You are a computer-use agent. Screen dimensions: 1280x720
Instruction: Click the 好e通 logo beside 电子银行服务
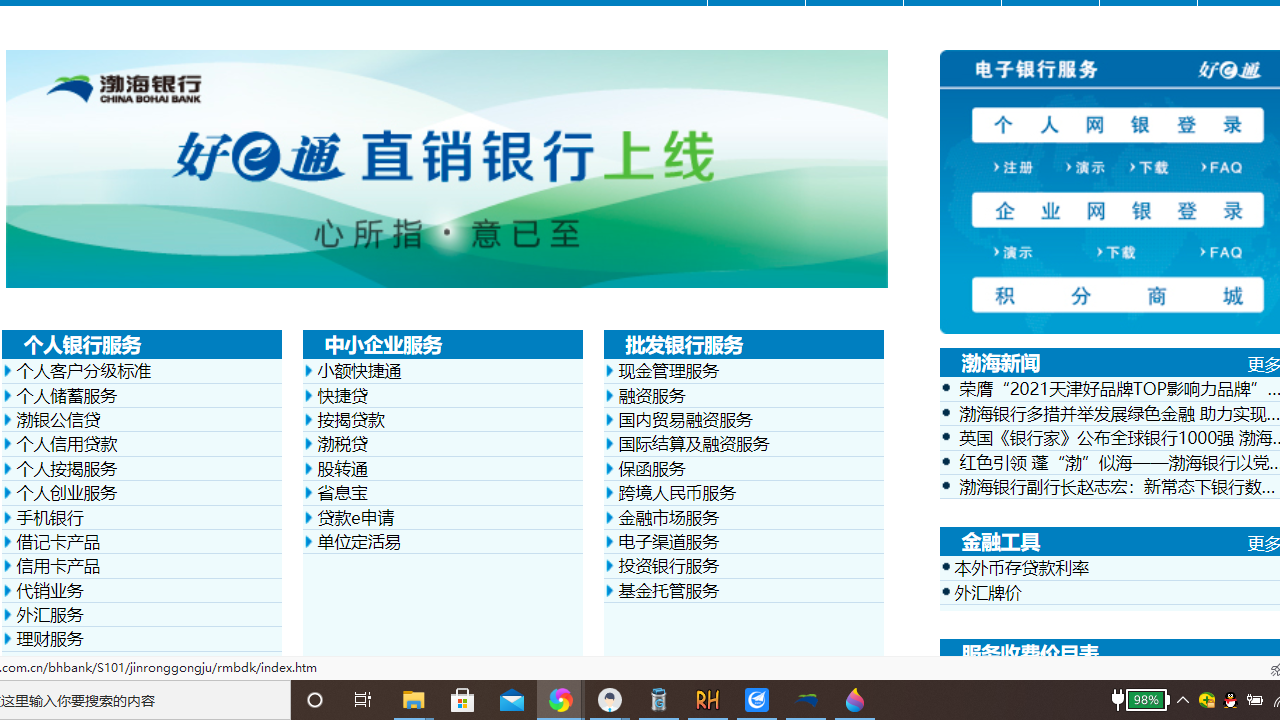(x=1228, y=70)
